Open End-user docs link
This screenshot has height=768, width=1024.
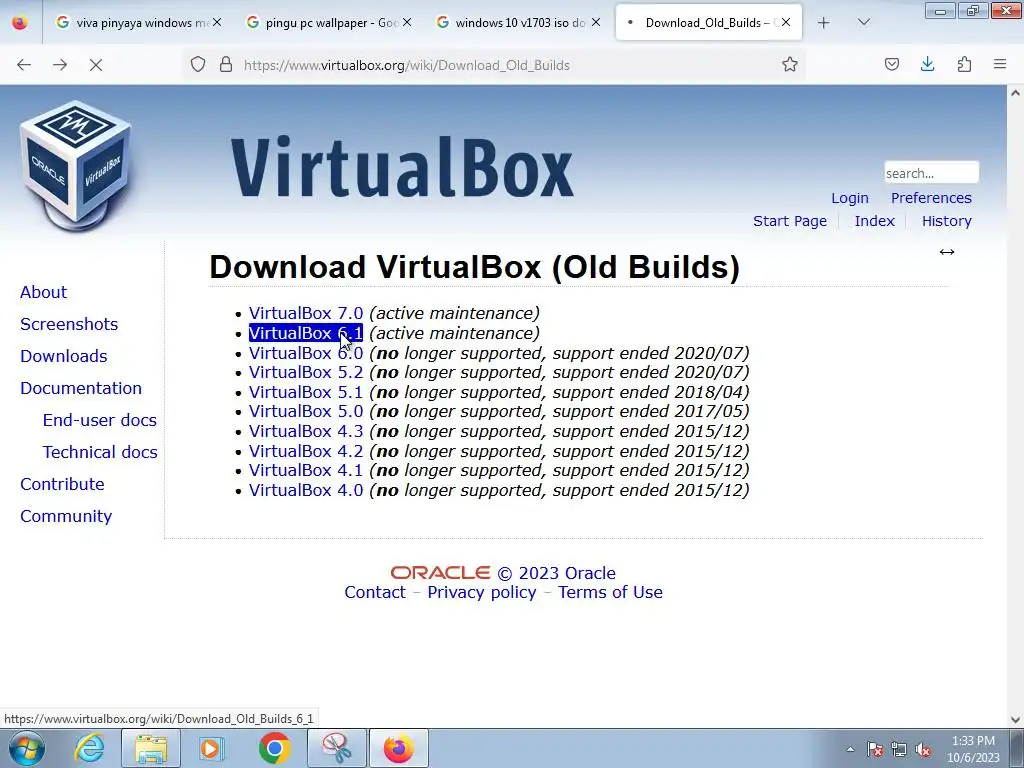tap(99, 420)
